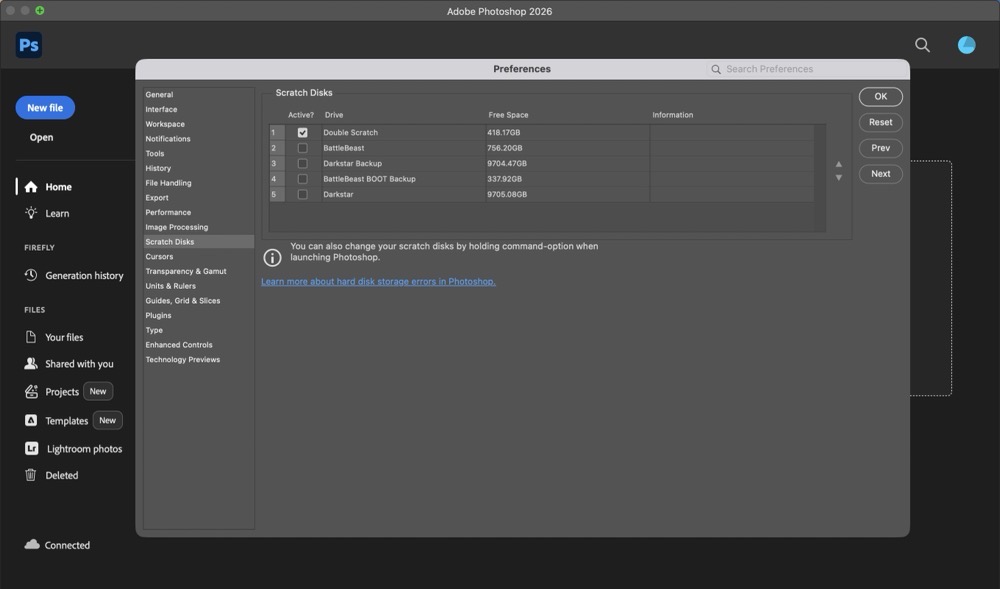The image size is (1000, 589).
Task: Open the hard disk storage errors link
Action: point(378,282)
